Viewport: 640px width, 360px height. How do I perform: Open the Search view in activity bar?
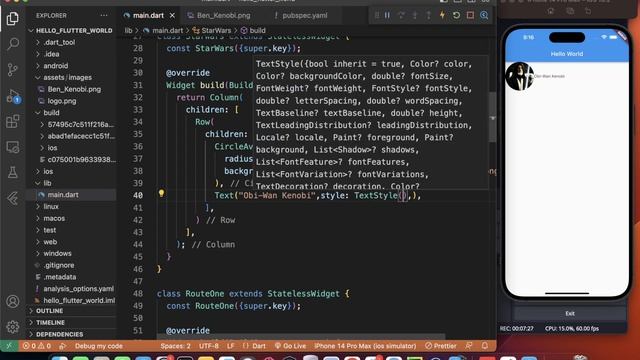tap(13, 44)
